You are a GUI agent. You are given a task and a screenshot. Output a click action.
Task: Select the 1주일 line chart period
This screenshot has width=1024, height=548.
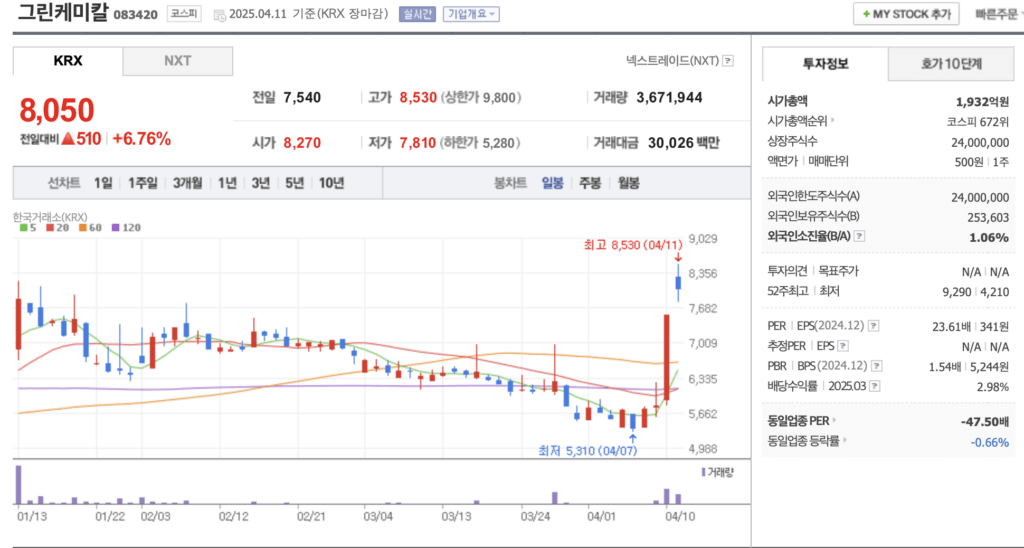coord(142,183)
